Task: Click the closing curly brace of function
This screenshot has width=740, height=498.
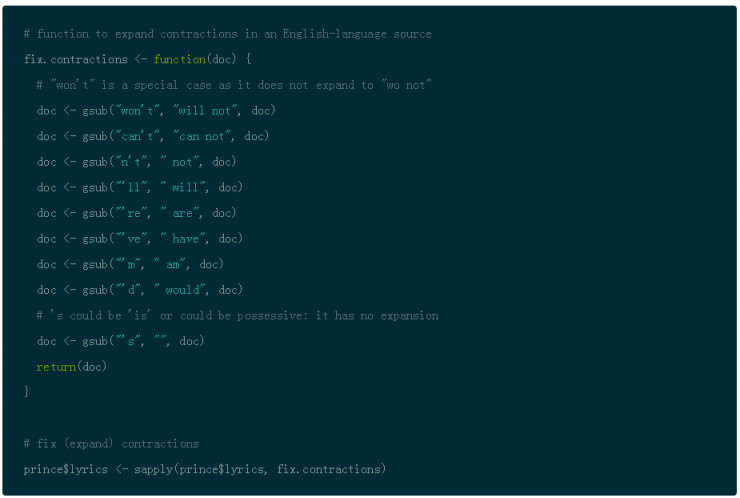Action: tap(27, 392)
